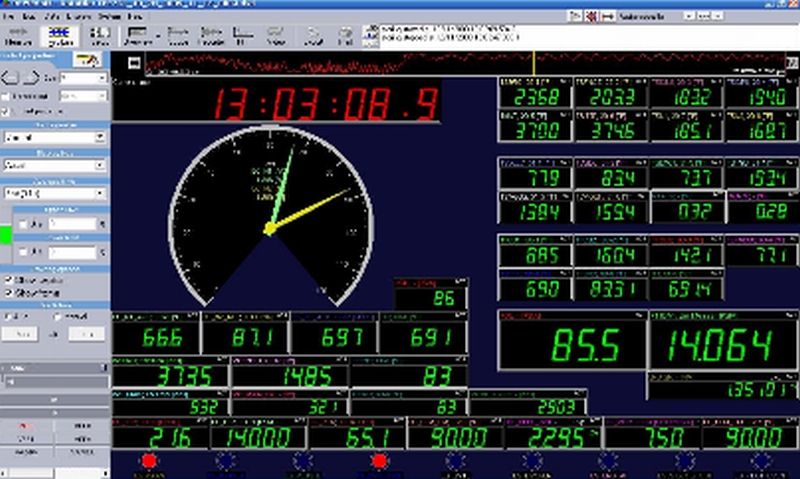Toggle the first checked Show checkbox
The height and width of the screenshot is (479, 800).
pos(9,280)
